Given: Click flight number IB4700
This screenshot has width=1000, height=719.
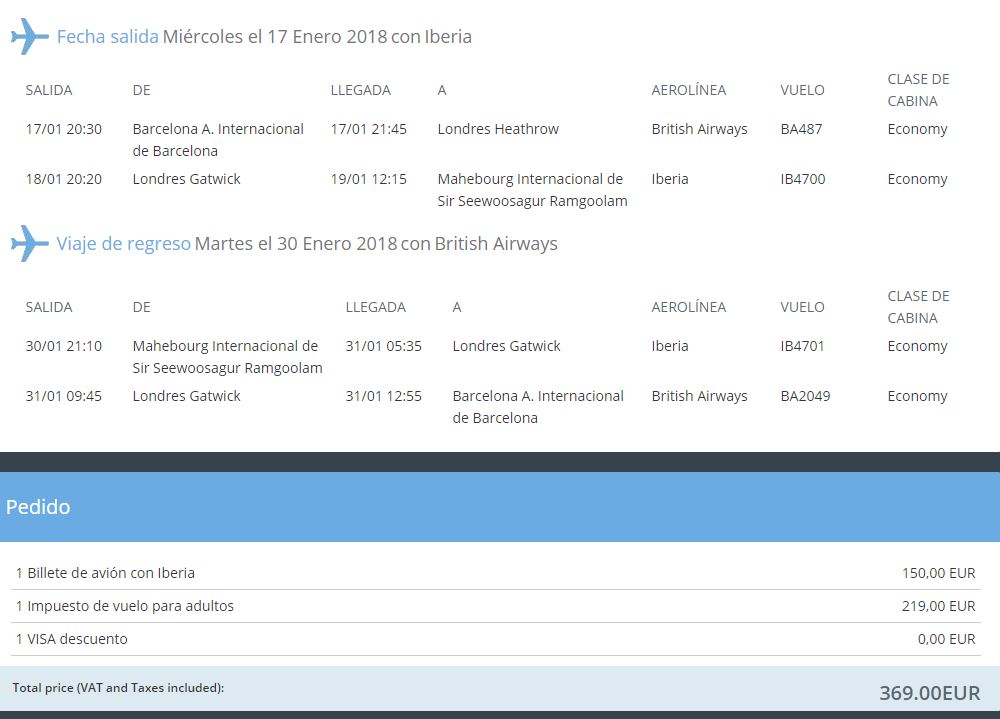Looking at the screenshot, I should click(803, 179).
